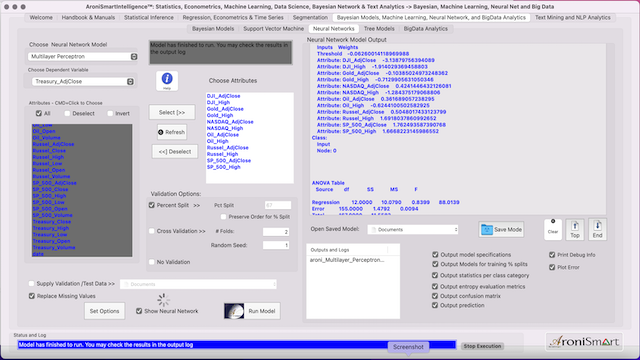Jump to Top of output log
The height and width of the screenshot is (360, 640).
(x=575, y=229)
